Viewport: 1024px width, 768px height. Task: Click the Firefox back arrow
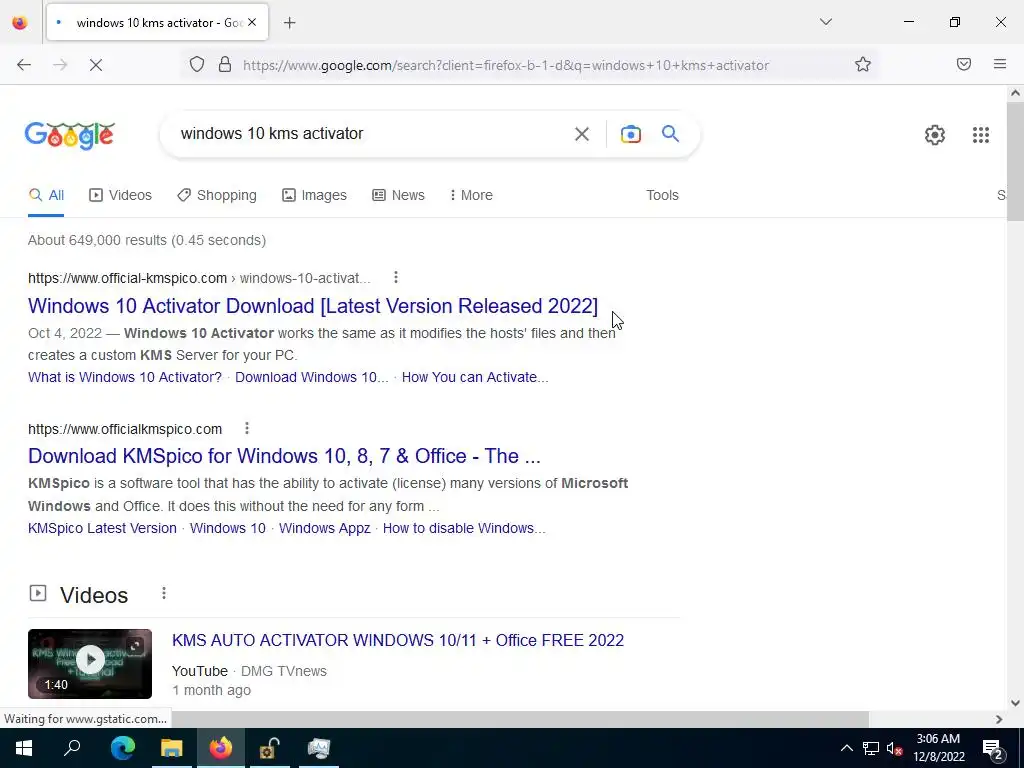coord(24,65)
